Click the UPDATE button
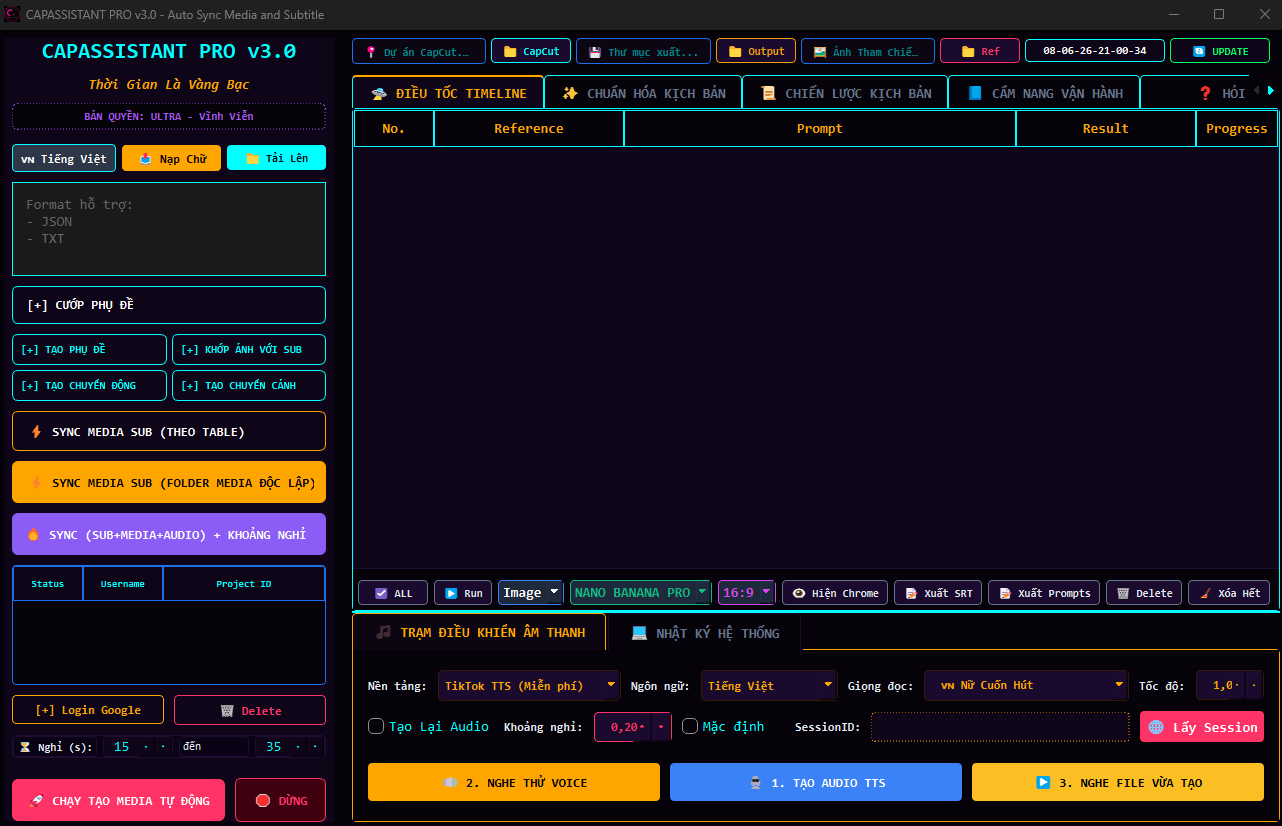 [x=1220, y=51]
